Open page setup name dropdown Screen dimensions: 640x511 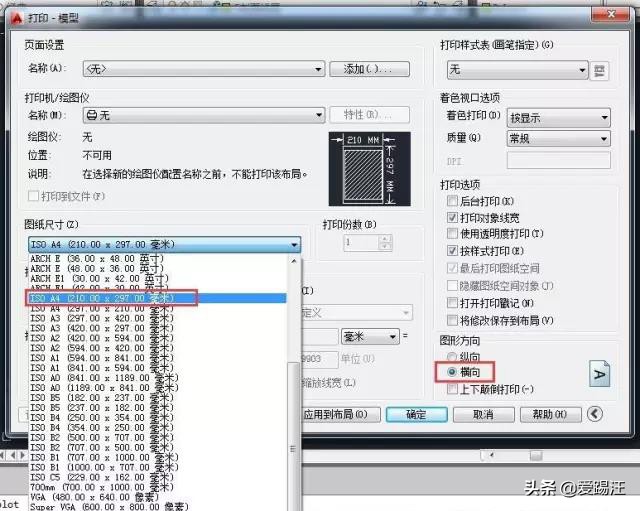[204, 69]
